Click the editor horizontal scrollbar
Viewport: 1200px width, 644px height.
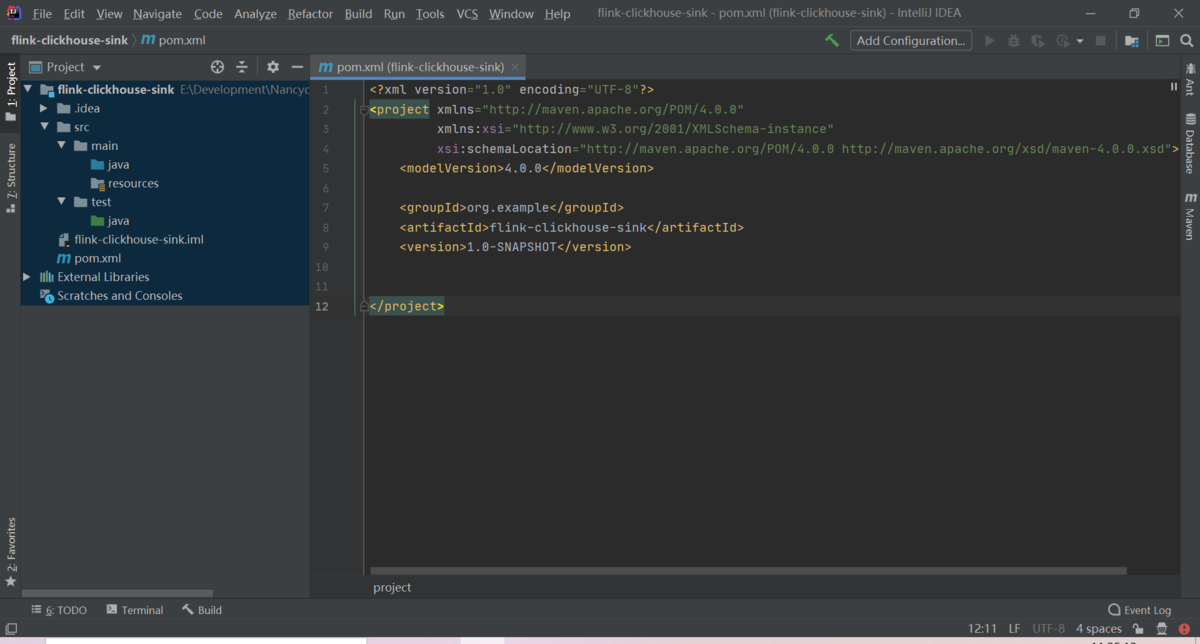point(748,572)
